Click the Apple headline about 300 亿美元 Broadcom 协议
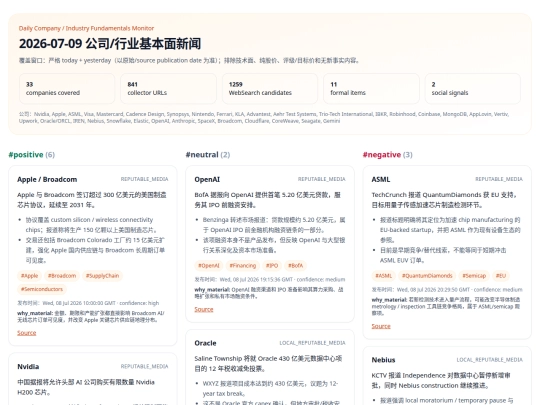Viewport: 540px width, 405px height. (92, 200)
